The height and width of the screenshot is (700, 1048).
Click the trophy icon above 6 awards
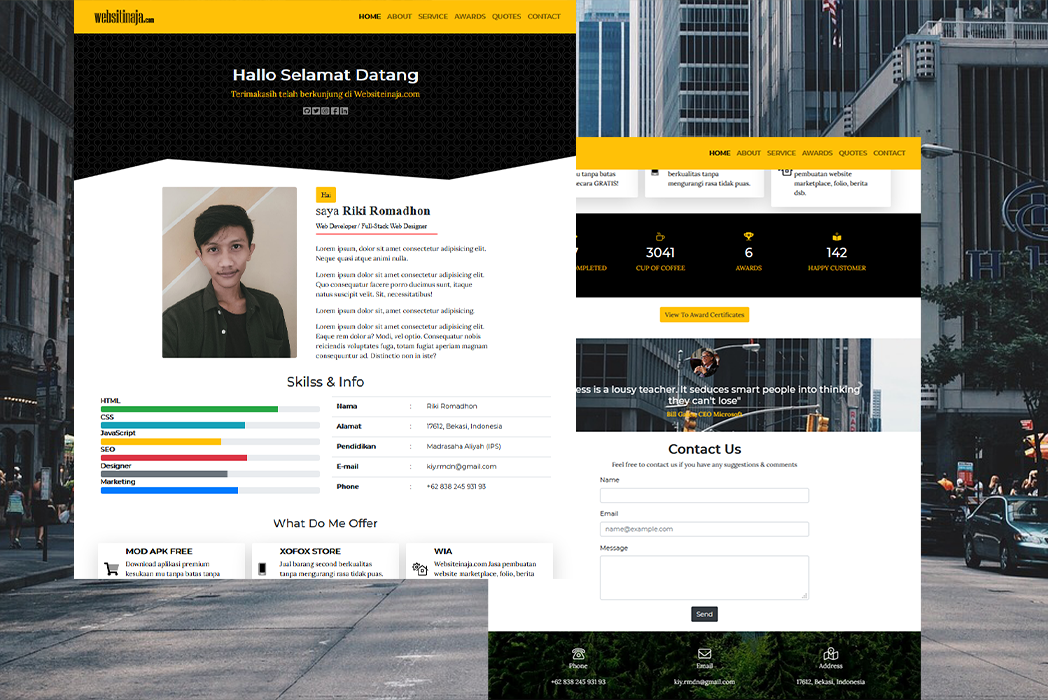click(749, 237)
